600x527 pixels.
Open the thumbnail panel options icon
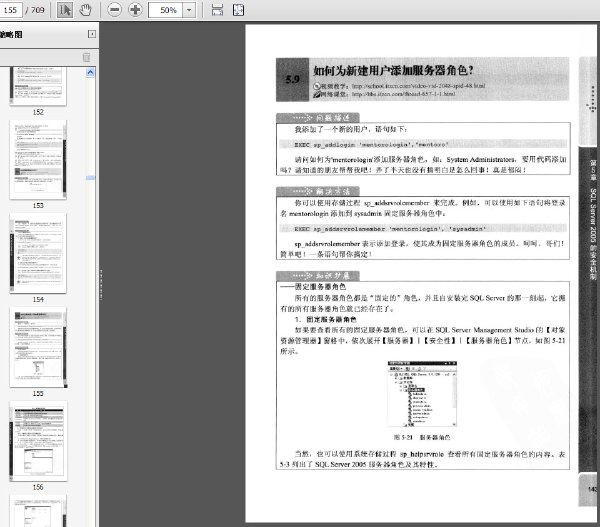tap(86, 57)
